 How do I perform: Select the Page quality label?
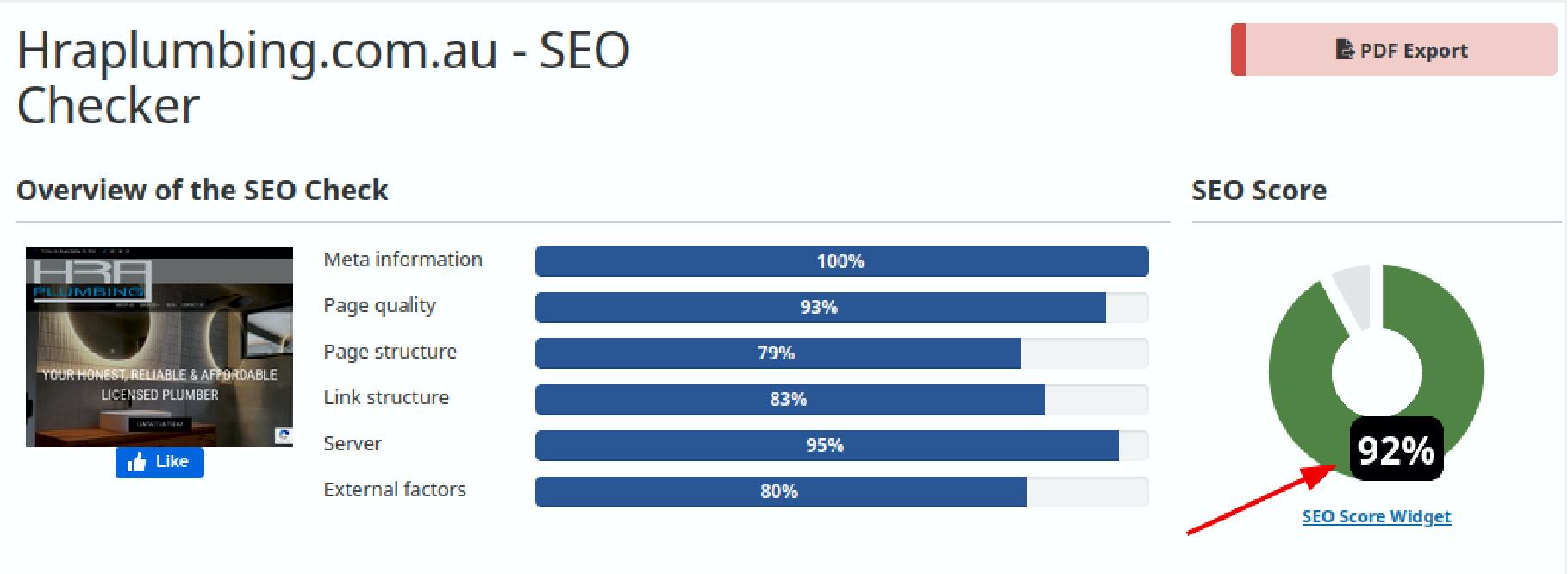click(379, 306)
